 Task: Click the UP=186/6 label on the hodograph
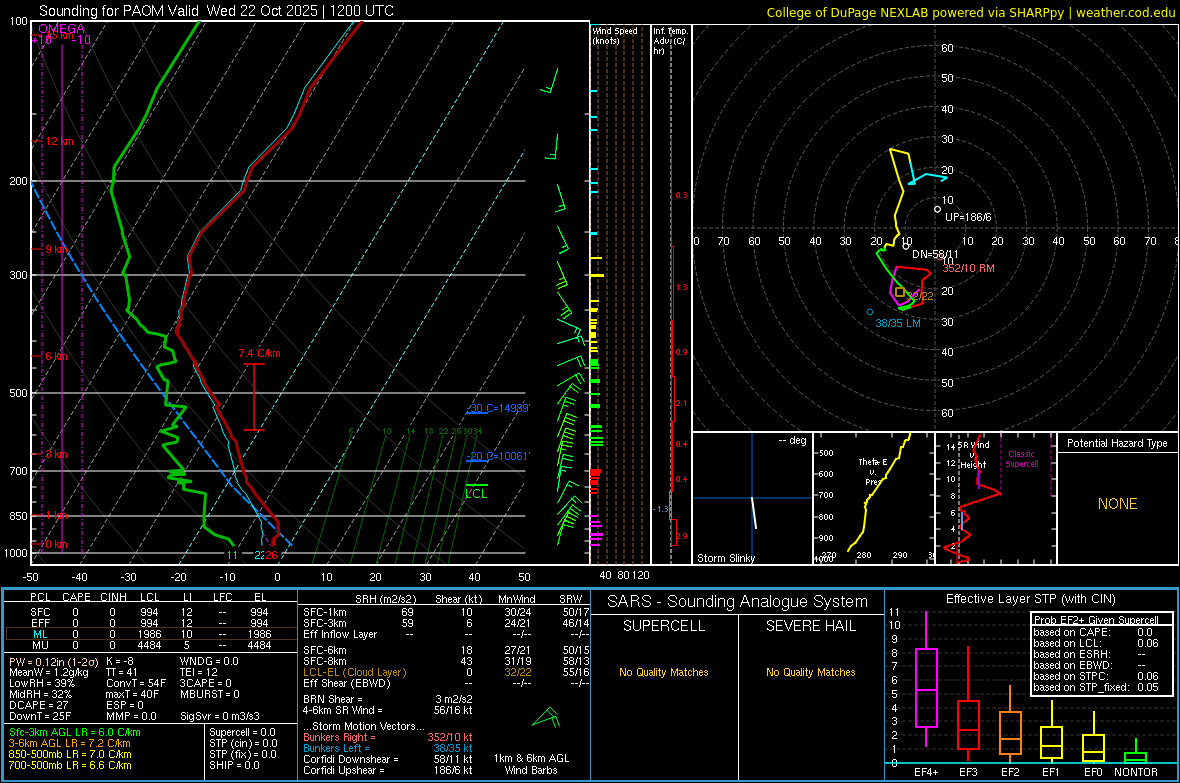click(968, 217)
